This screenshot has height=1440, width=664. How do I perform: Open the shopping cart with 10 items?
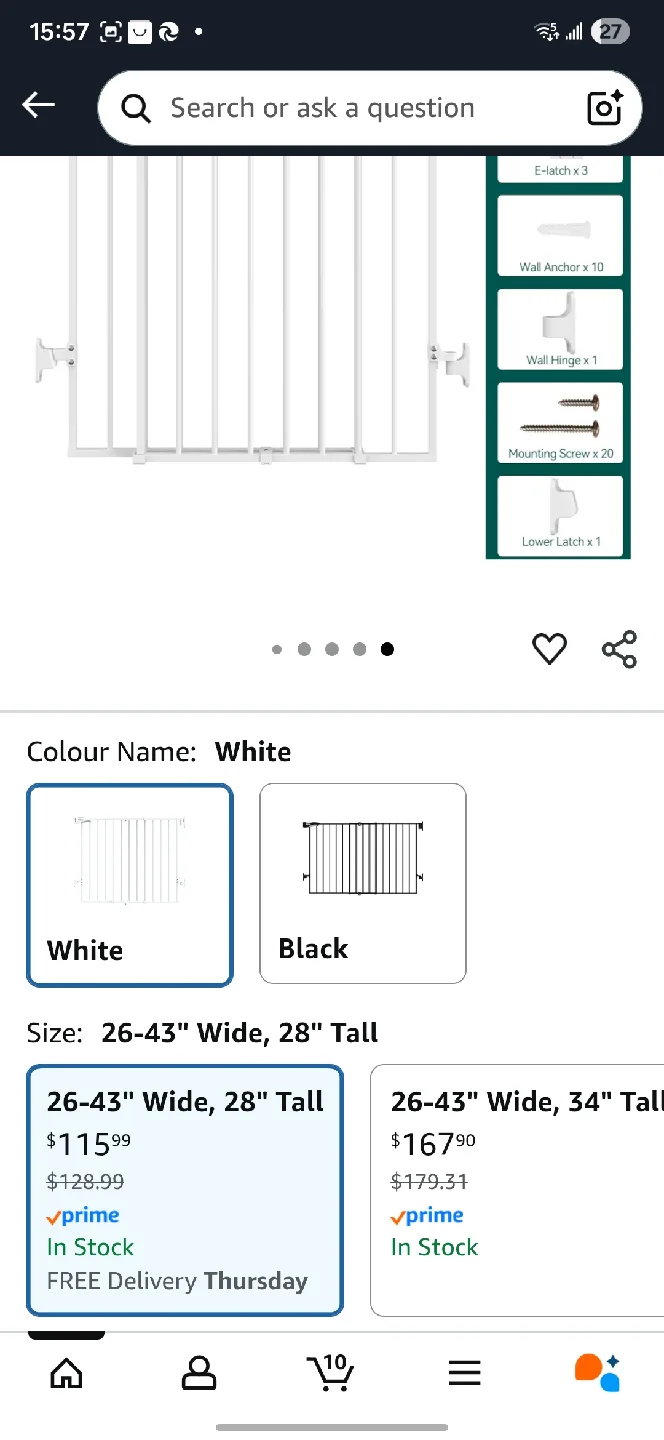331,1373
